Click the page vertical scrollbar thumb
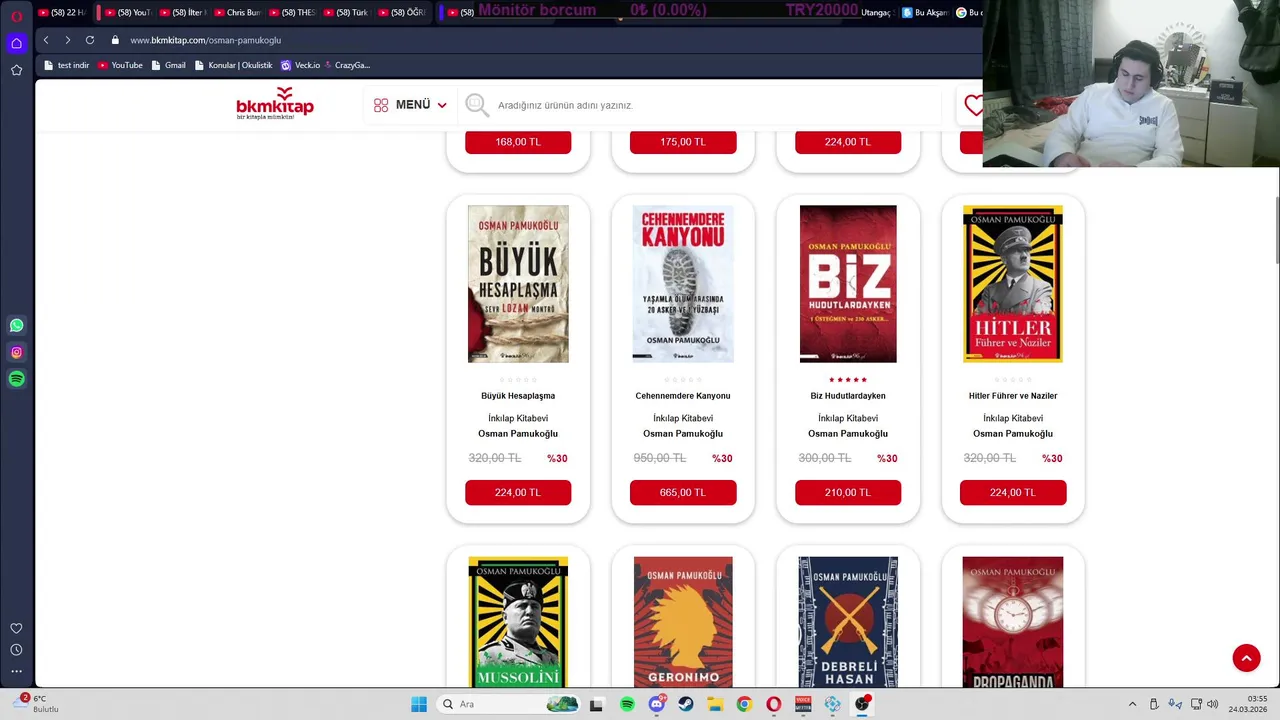1280x720 pixels. pos(1275,230)
